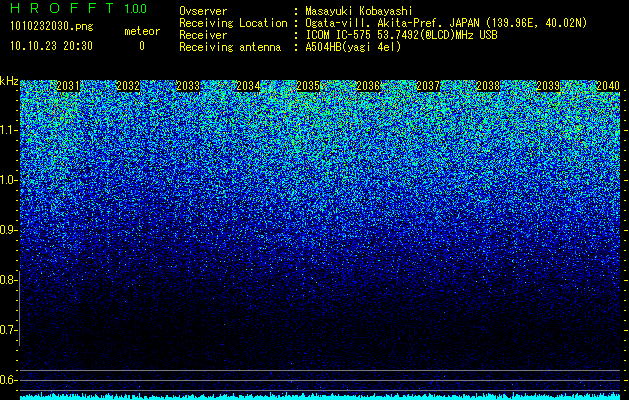Select the file name 1010232030.png

51,27
